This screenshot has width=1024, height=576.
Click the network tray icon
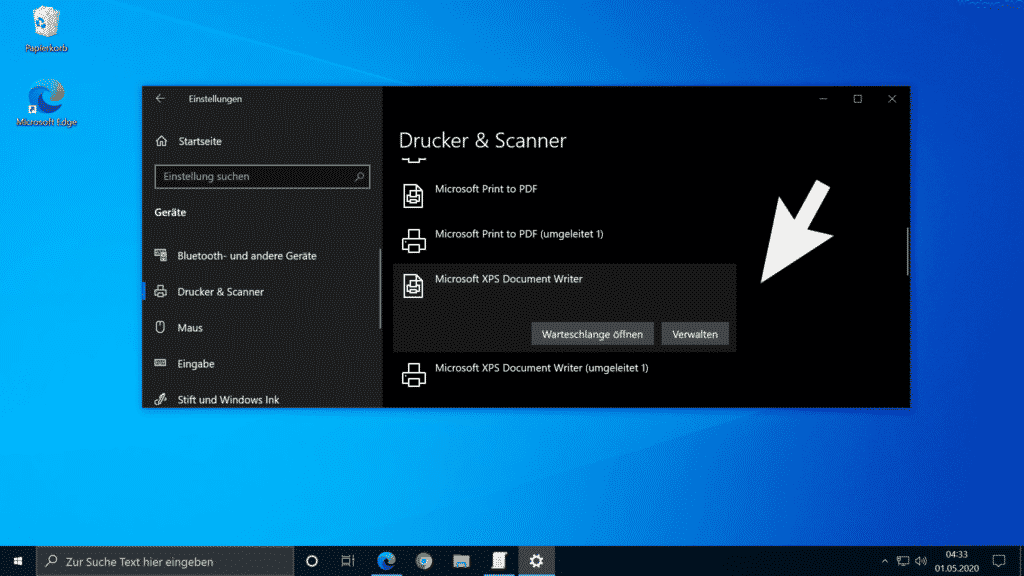coord(903,561)
